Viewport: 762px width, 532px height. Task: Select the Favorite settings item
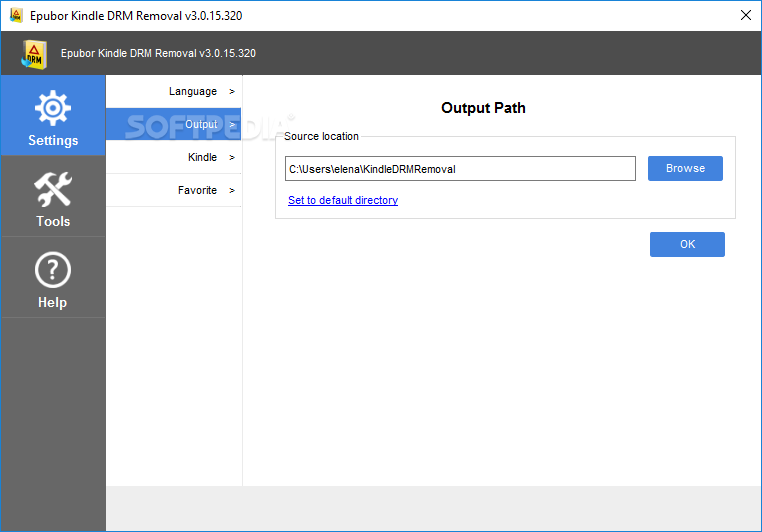coord(174,190)
